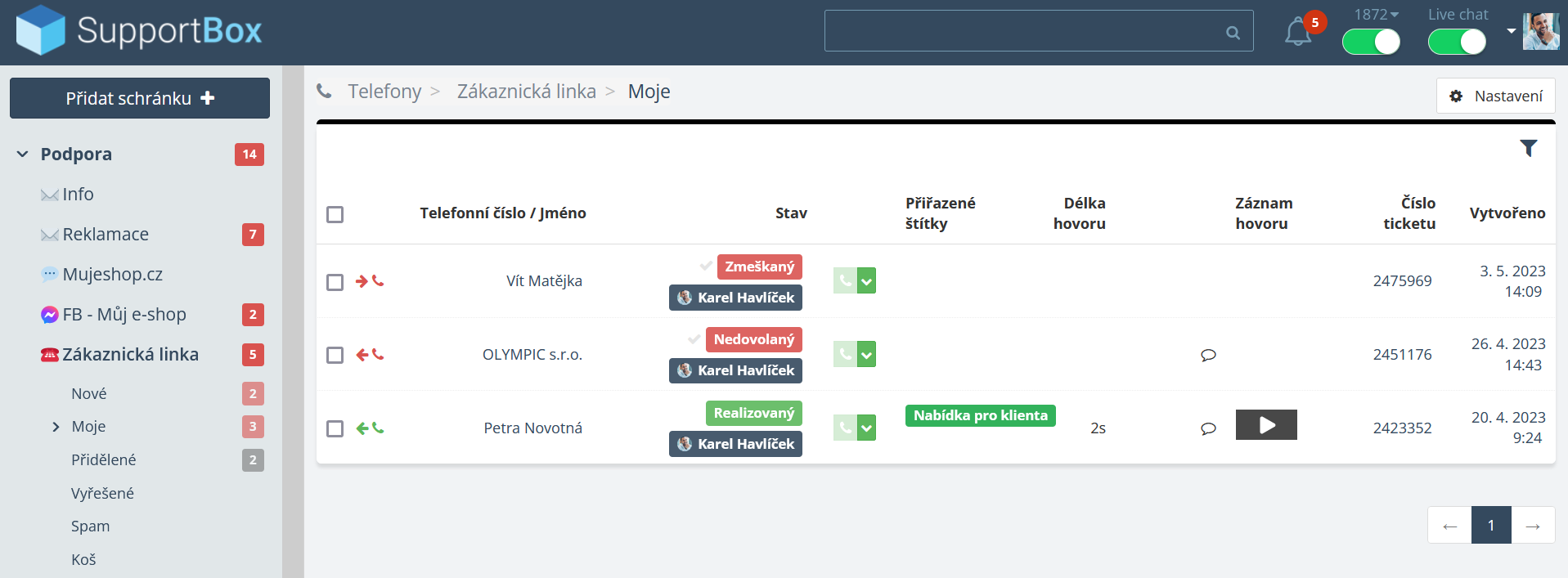This screenshot has width=1568, height=578.
Task: Go to previous page arrow
Action: tap(1449, 525)
